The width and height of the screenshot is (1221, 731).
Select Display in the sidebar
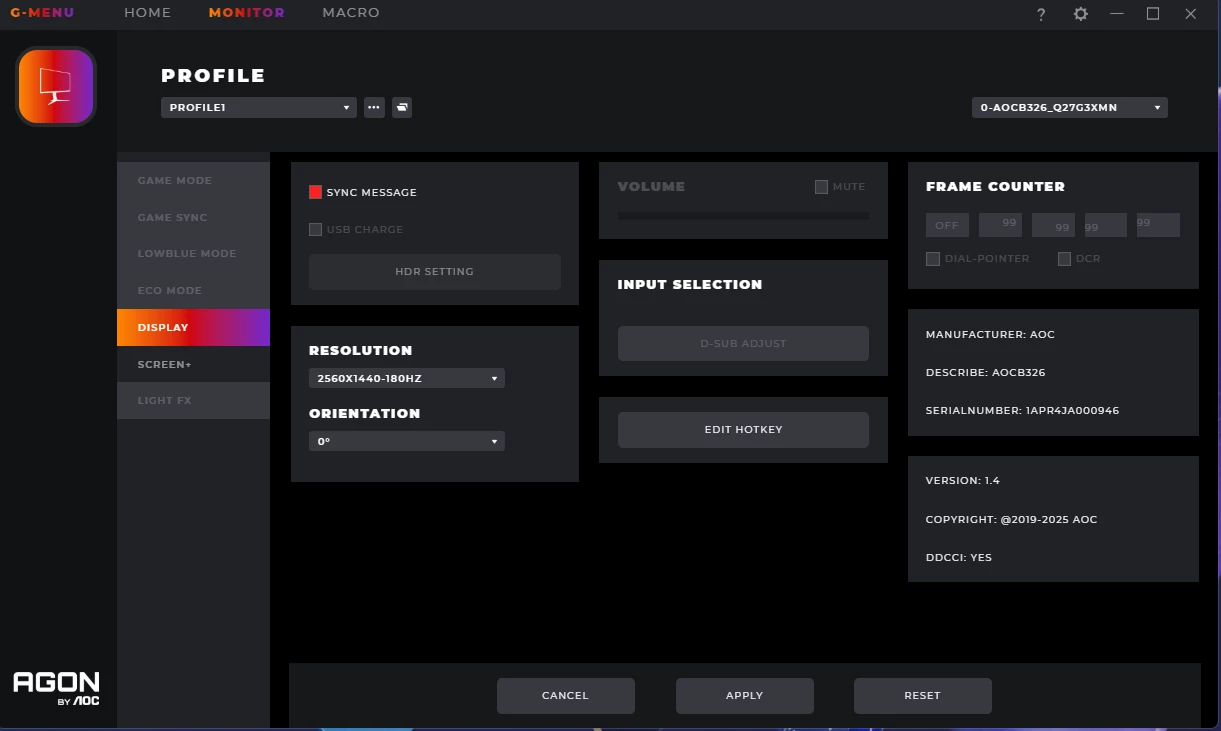(193, 327)
